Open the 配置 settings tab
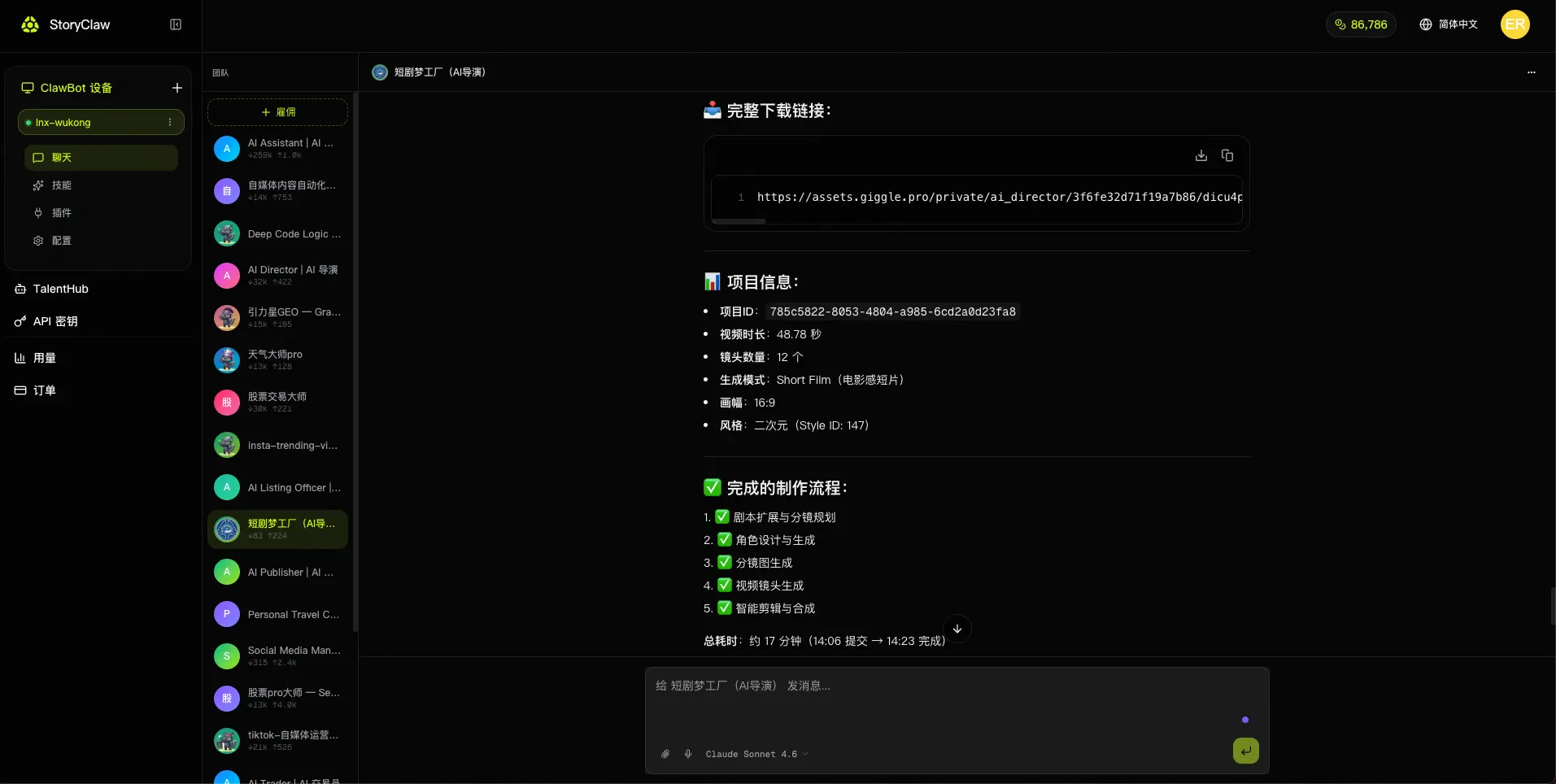Viewport: 1556px width, 784px height. [101, 241]
